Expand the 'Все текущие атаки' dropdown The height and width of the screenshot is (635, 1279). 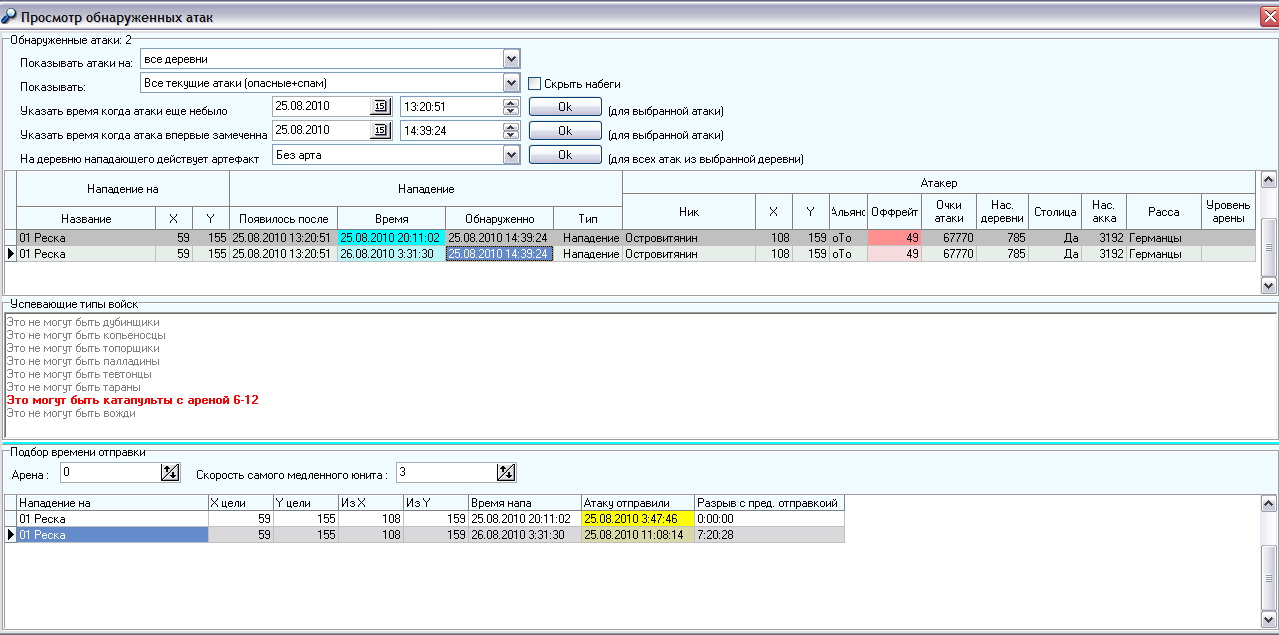512,82
